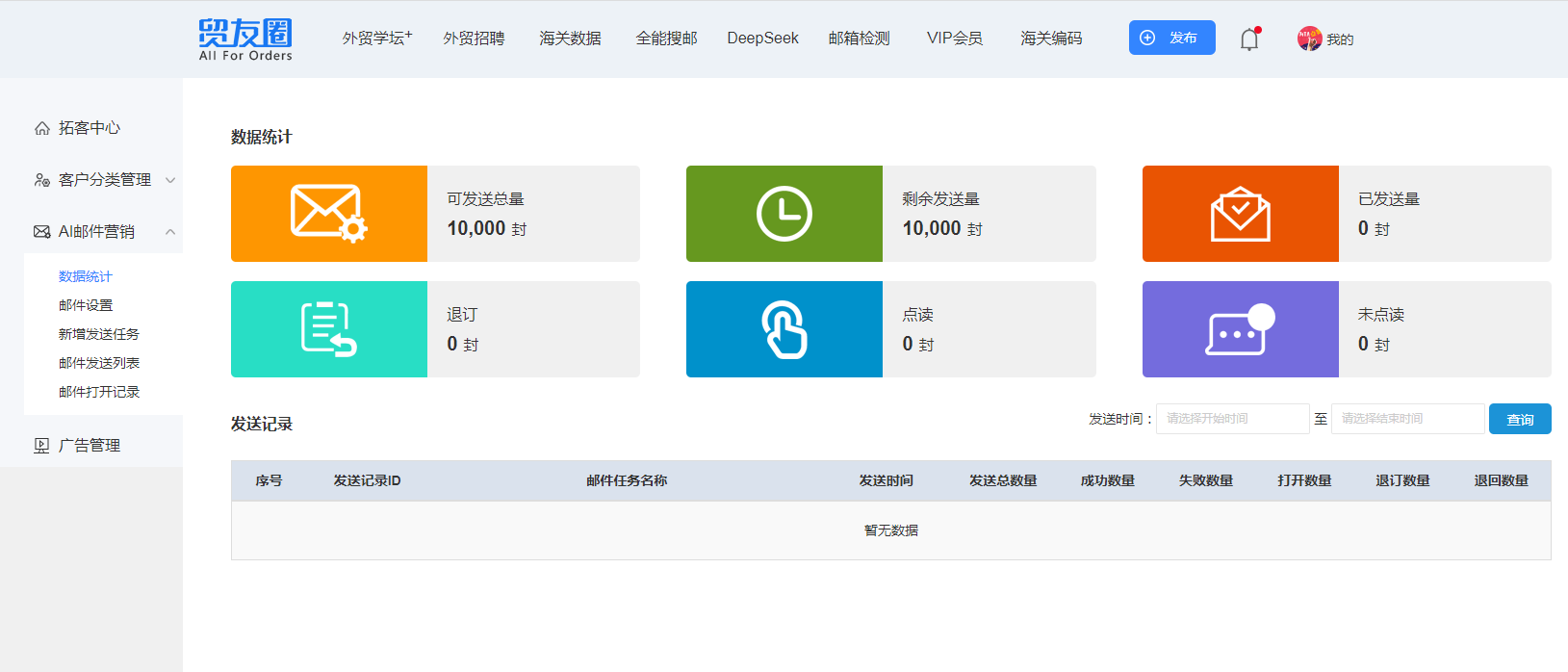This screenshot has height=672, width=1568.
Task: Click the end time input field
Action: click(x=1406, y=419)
